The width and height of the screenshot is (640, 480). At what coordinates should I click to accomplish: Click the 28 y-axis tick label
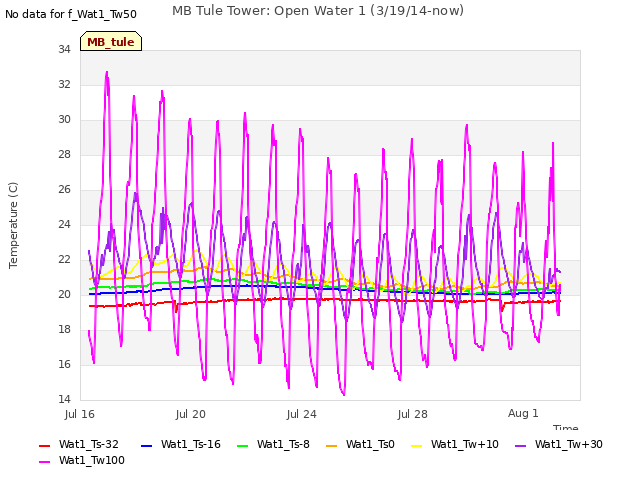[64, 154]
